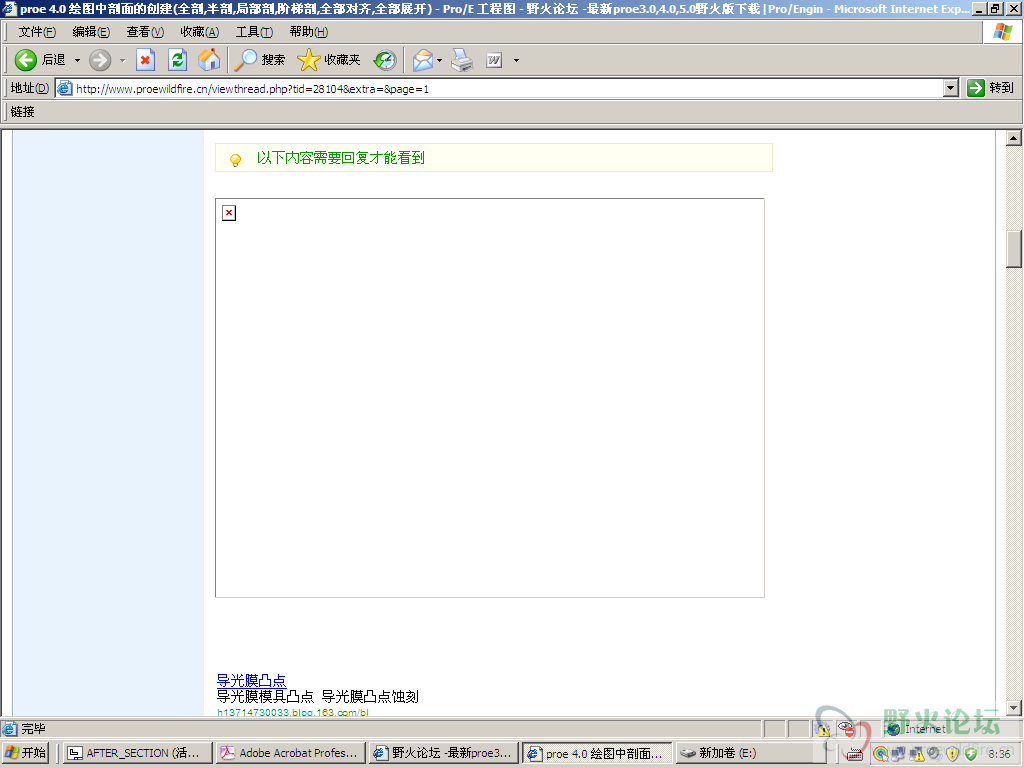Click the broken image placeholder

[x=229, y=213]
